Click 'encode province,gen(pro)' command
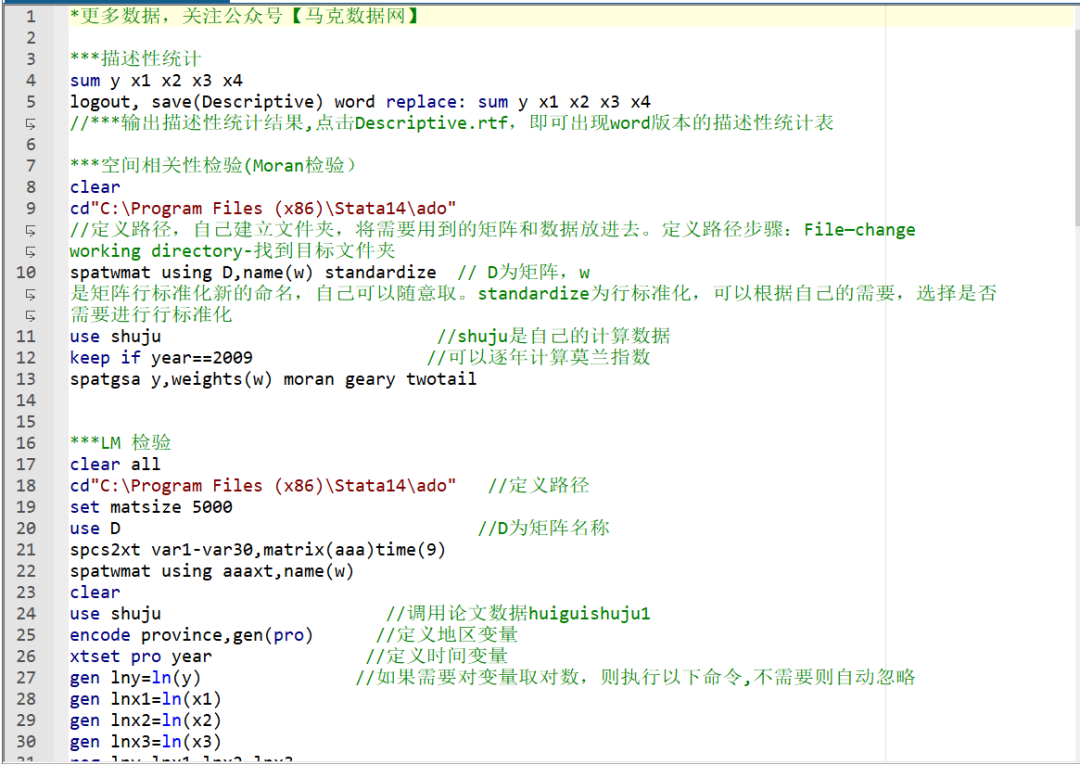The image size is (1080, 765). (x=191, y=636)
